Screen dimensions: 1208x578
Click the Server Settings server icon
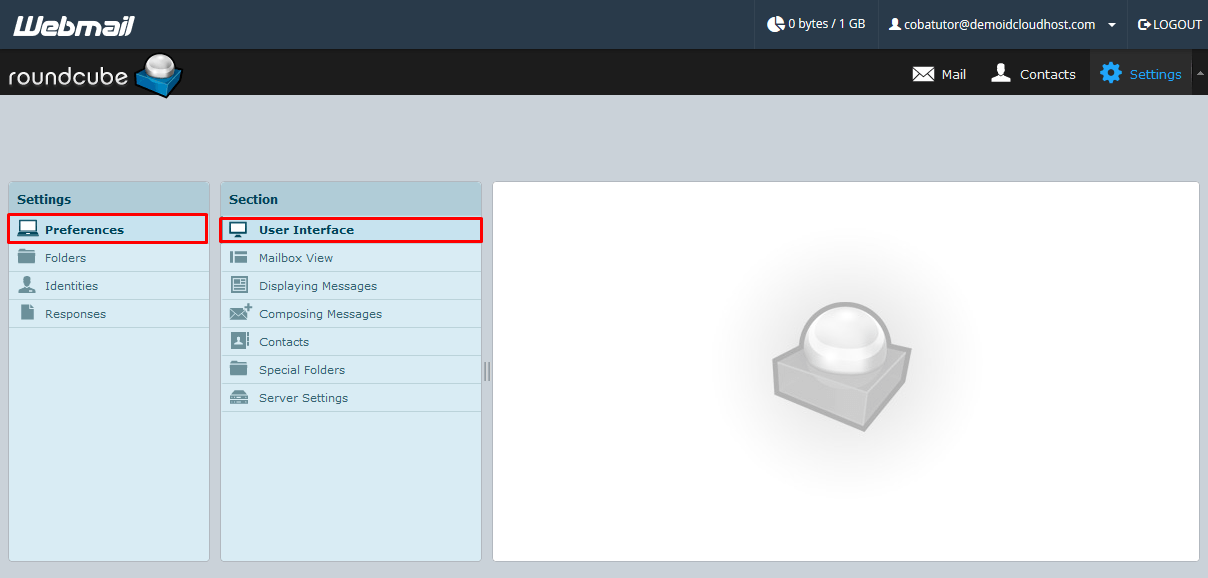tap(239, 397)
